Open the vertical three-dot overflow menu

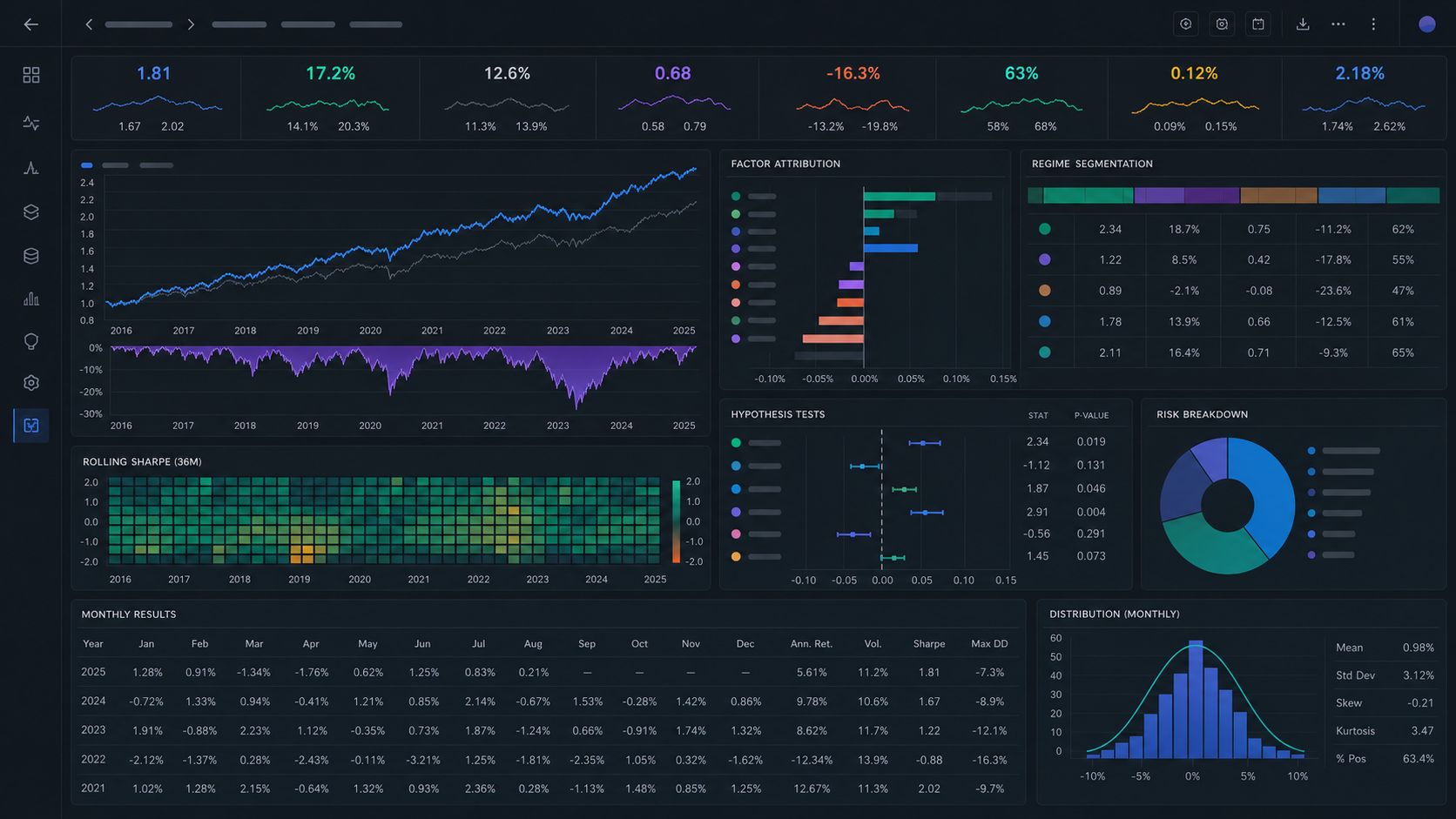(x=1373, y=24)
